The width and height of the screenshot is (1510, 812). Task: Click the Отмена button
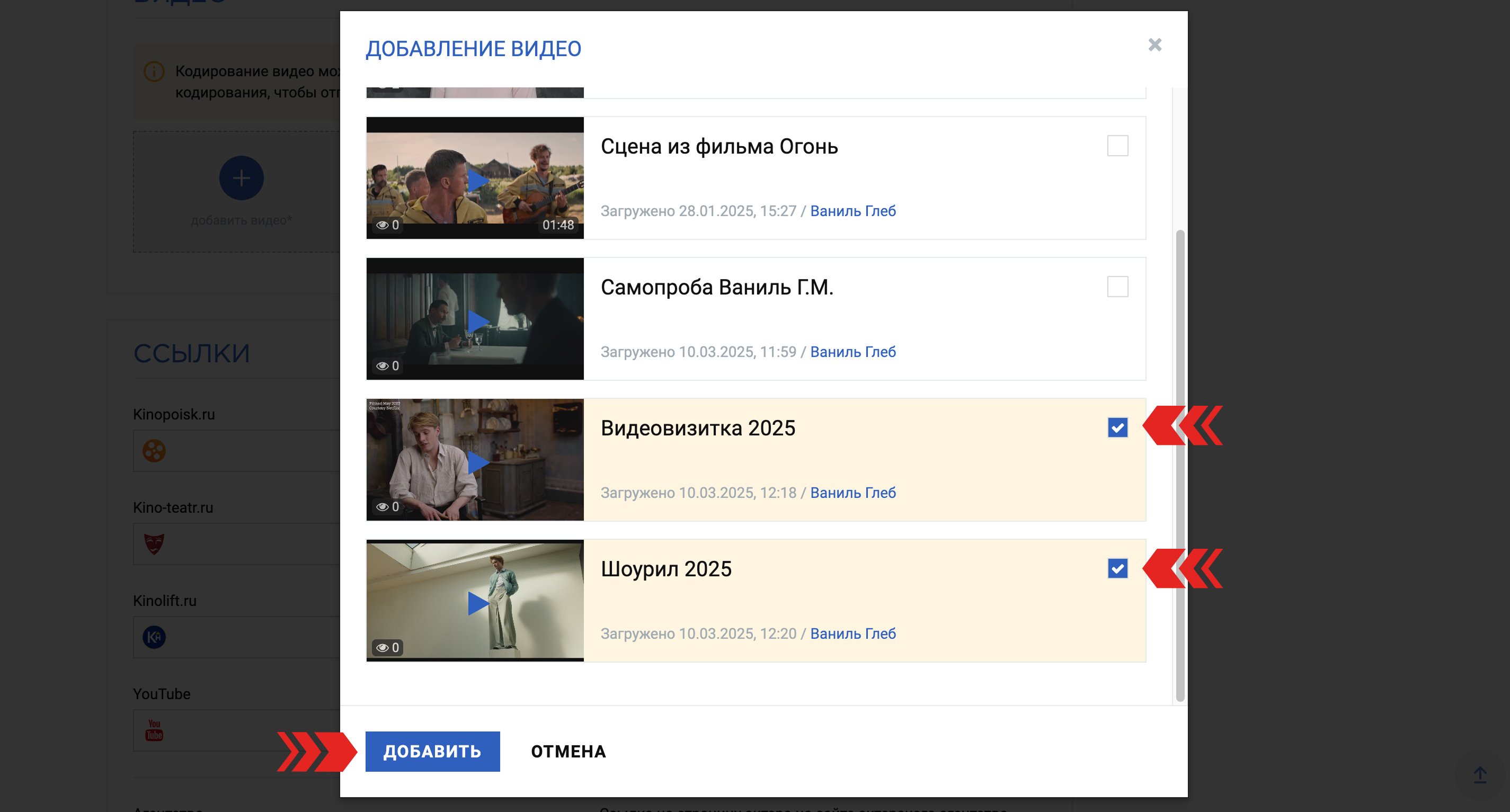tap(568, 751)
